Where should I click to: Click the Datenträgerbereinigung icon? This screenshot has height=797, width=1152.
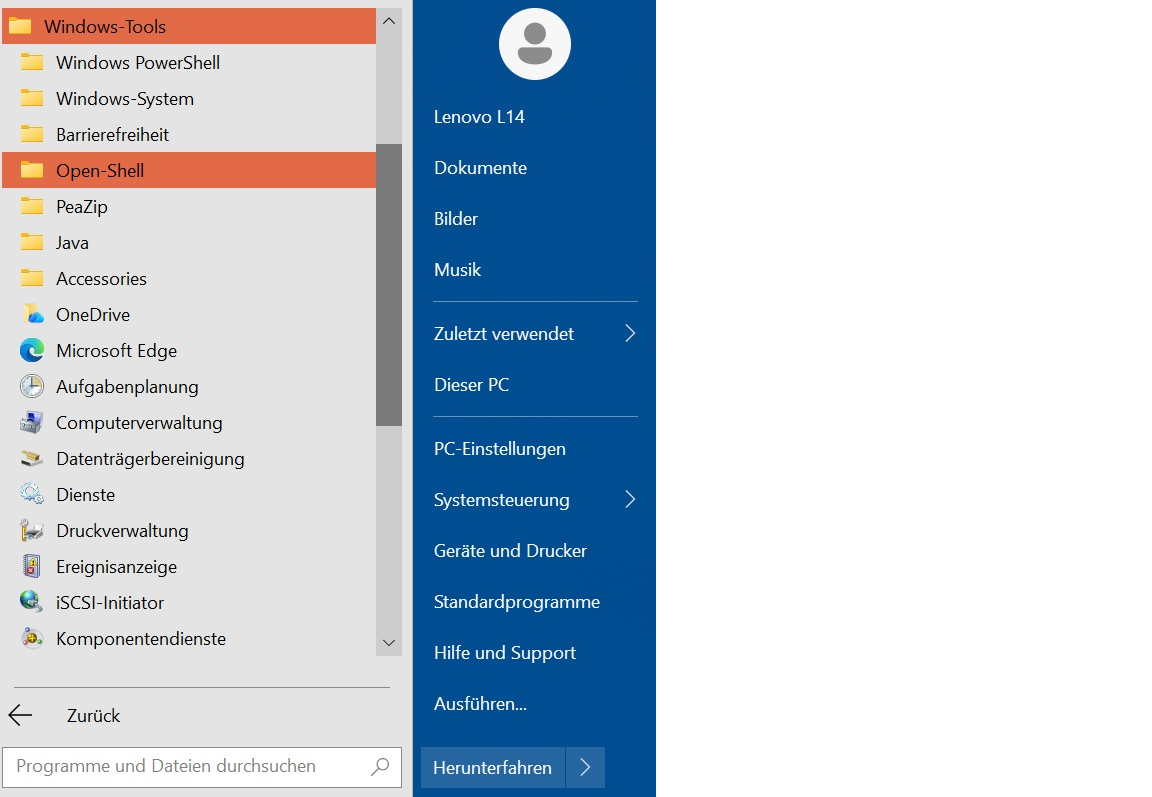click(32, 458)
